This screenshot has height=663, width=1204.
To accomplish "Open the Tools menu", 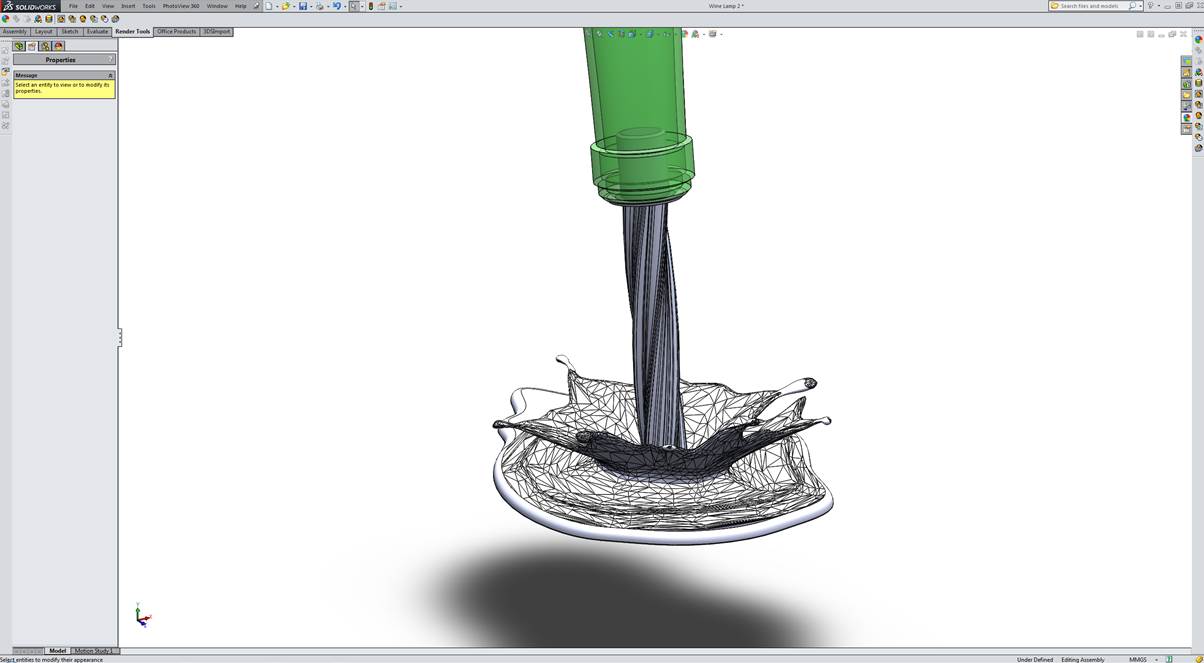I will pos(149,6).
